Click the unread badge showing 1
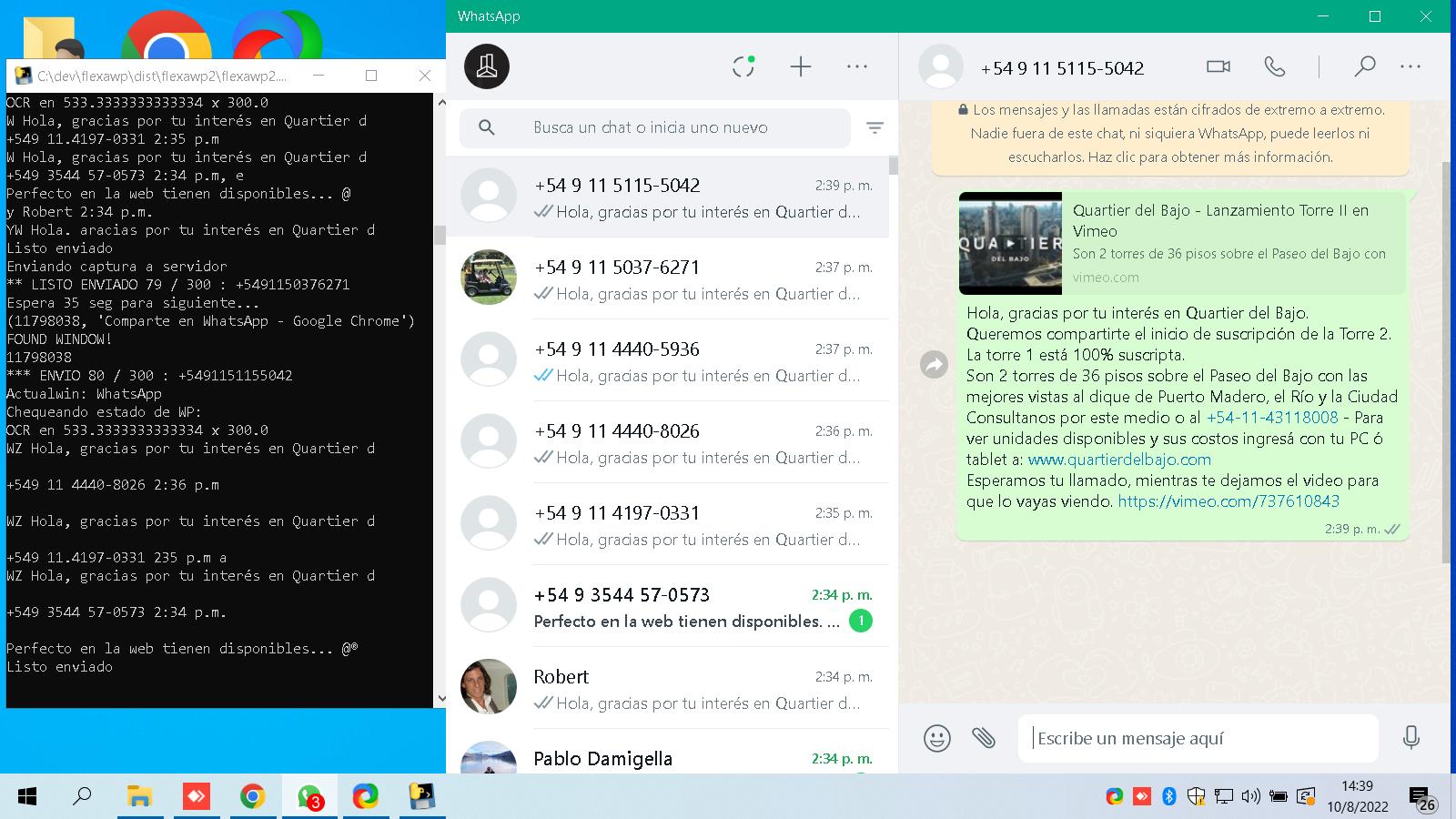 [860, 621]
